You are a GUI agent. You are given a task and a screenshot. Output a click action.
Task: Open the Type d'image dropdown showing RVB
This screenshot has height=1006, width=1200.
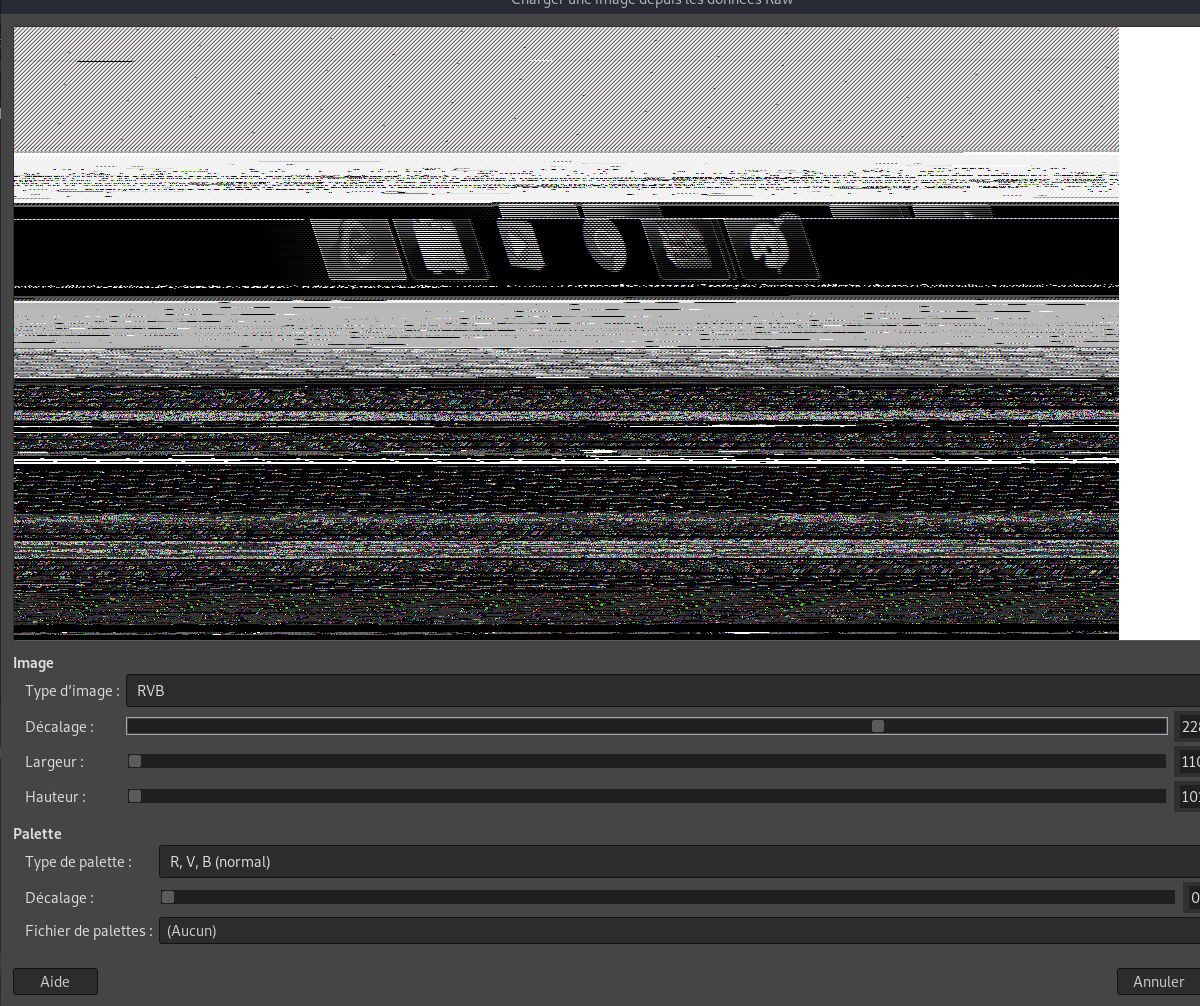pyautogui.click(x=660, y=690)
